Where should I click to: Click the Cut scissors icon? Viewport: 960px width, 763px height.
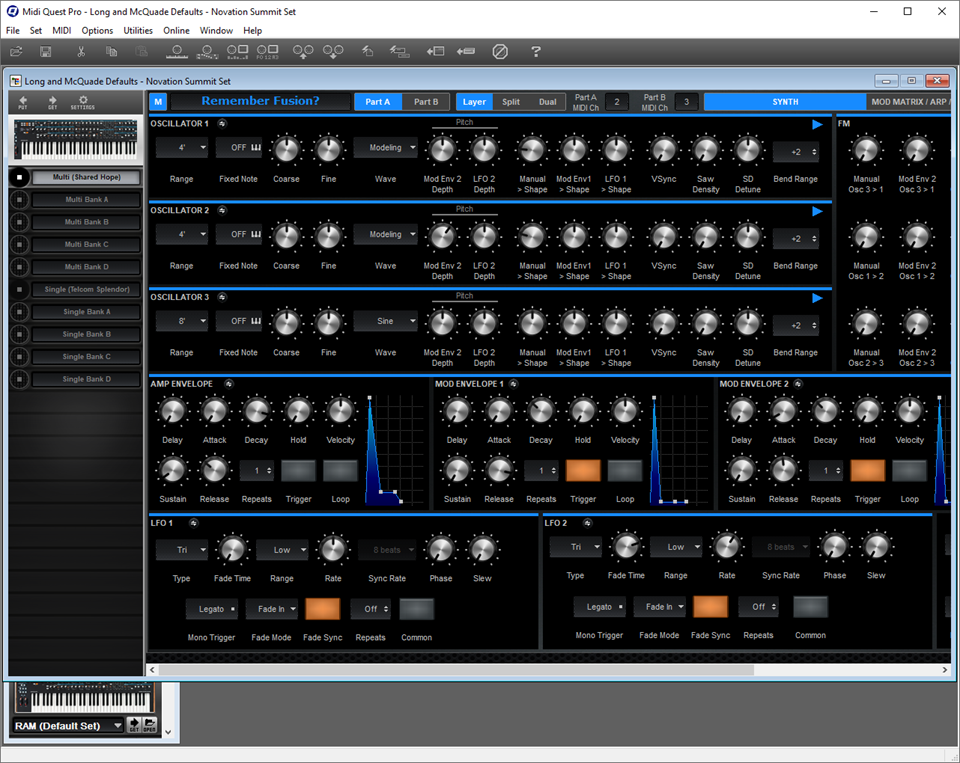click(81, 51)
